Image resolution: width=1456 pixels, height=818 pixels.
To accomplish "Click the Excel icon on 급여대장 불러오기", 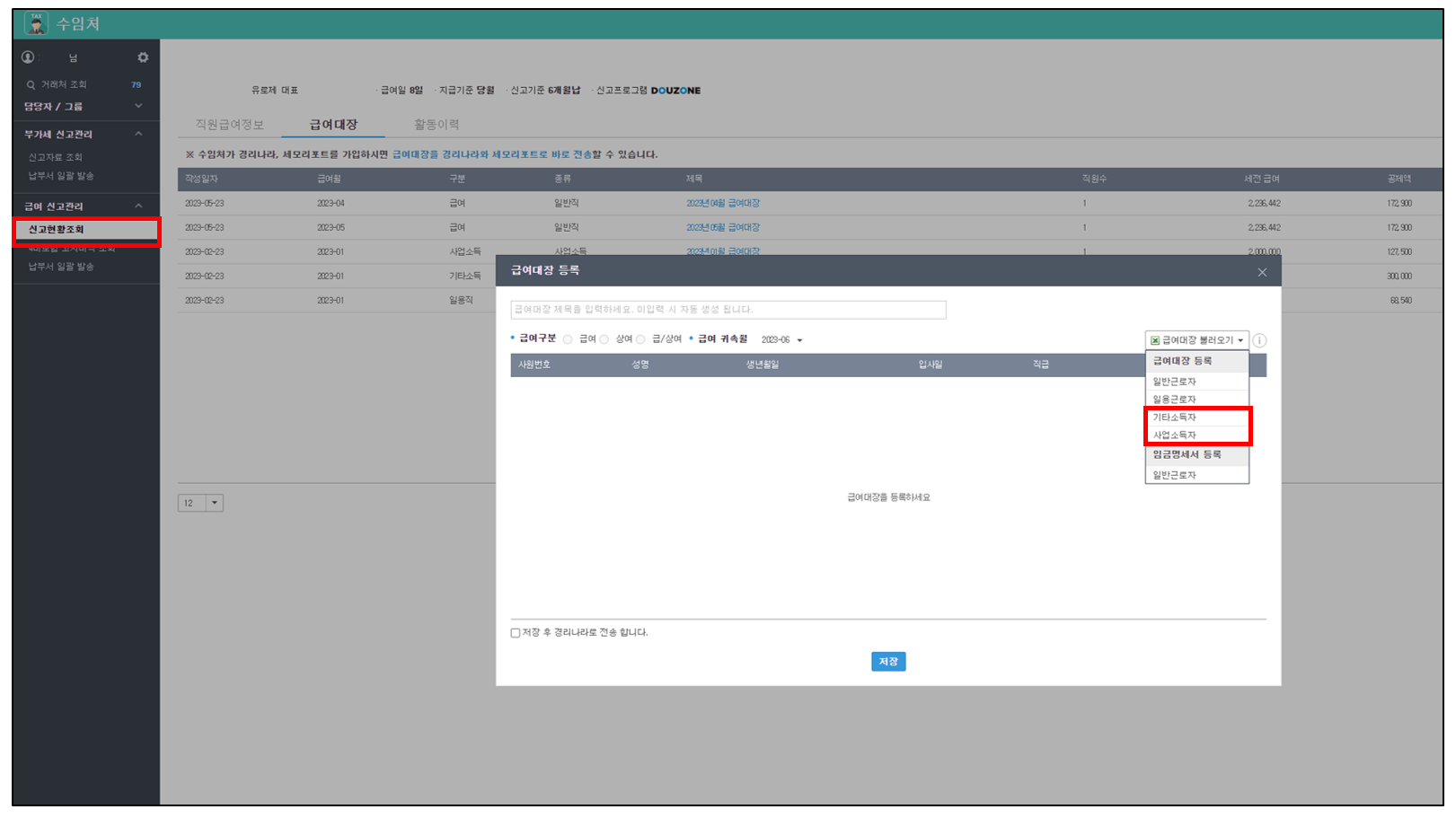I will (x=1155, y=340).
